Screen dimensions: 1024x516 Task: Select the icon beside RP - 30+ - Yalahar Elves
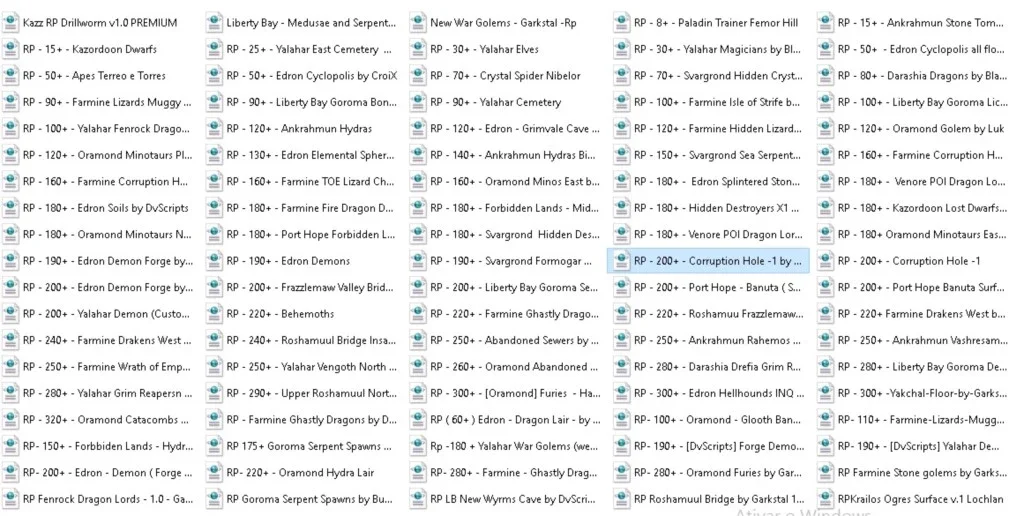coord(418,49)
